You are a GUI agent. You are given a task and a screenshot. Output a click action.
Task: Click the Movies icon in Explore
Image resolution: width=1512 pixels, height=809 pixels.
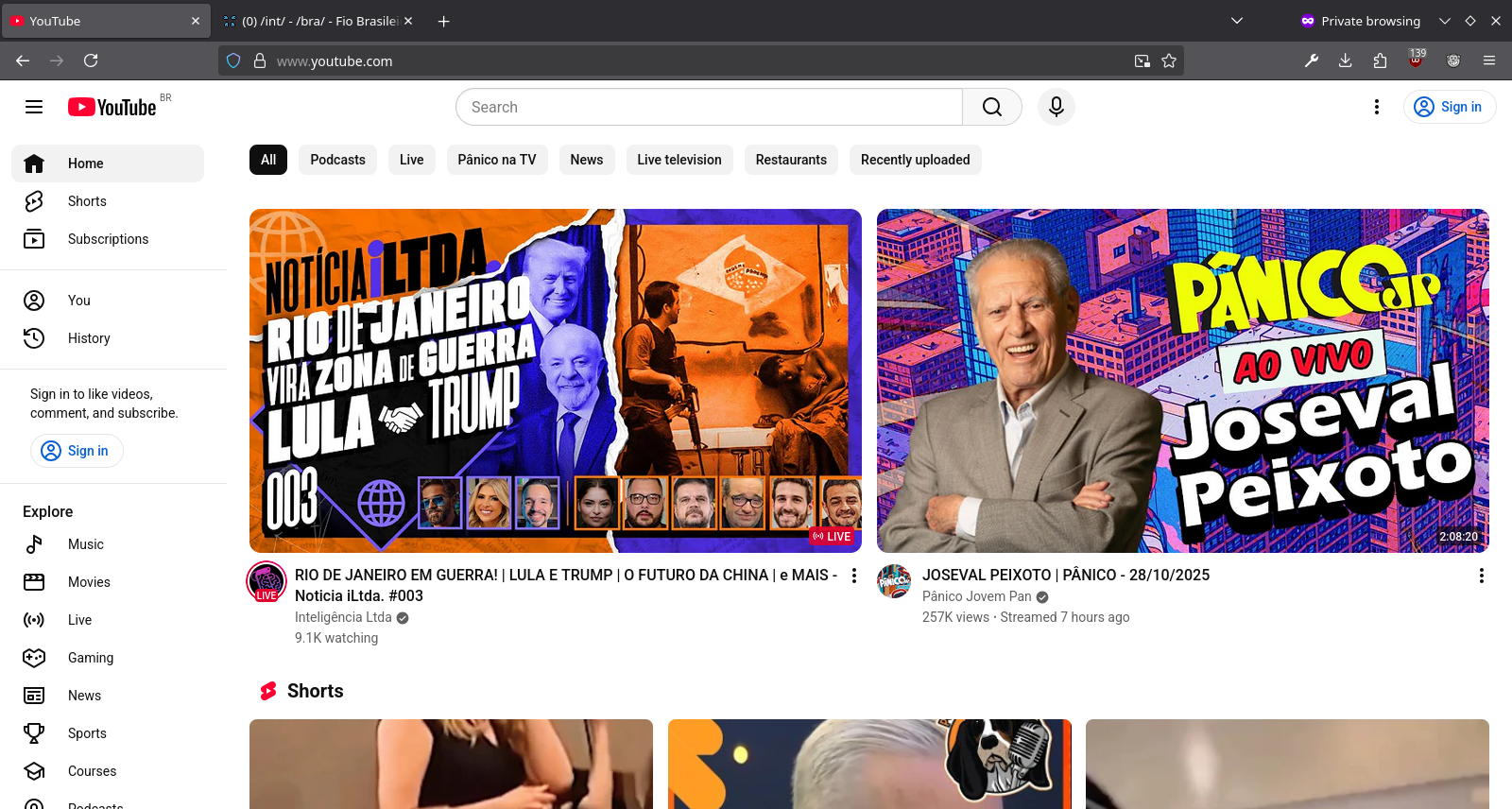point(34,582)
